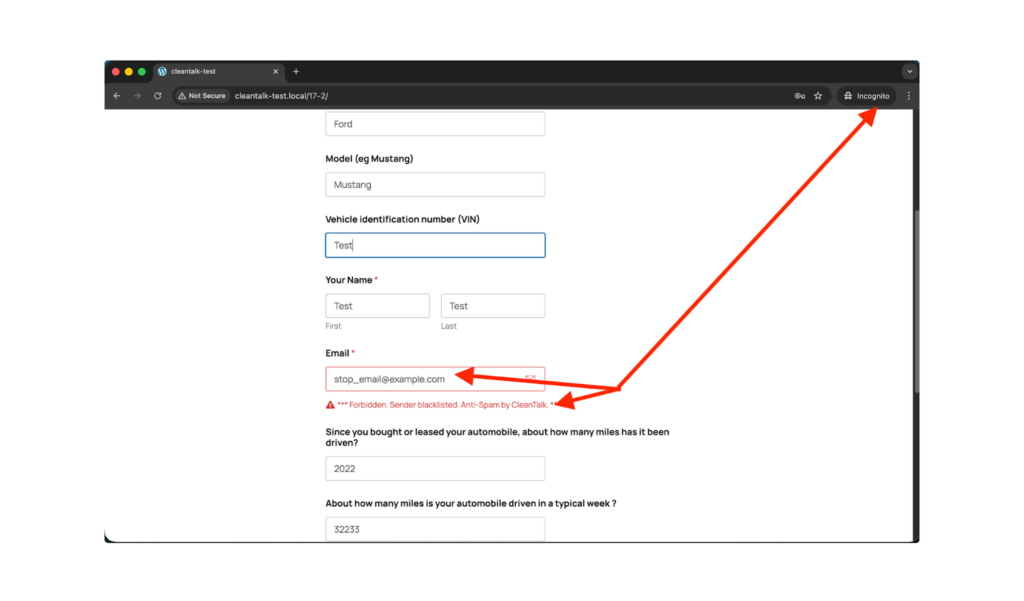Open the password manager key icon
The image size is (1024, 601).
pyautogui.click(x=800, y=96)
